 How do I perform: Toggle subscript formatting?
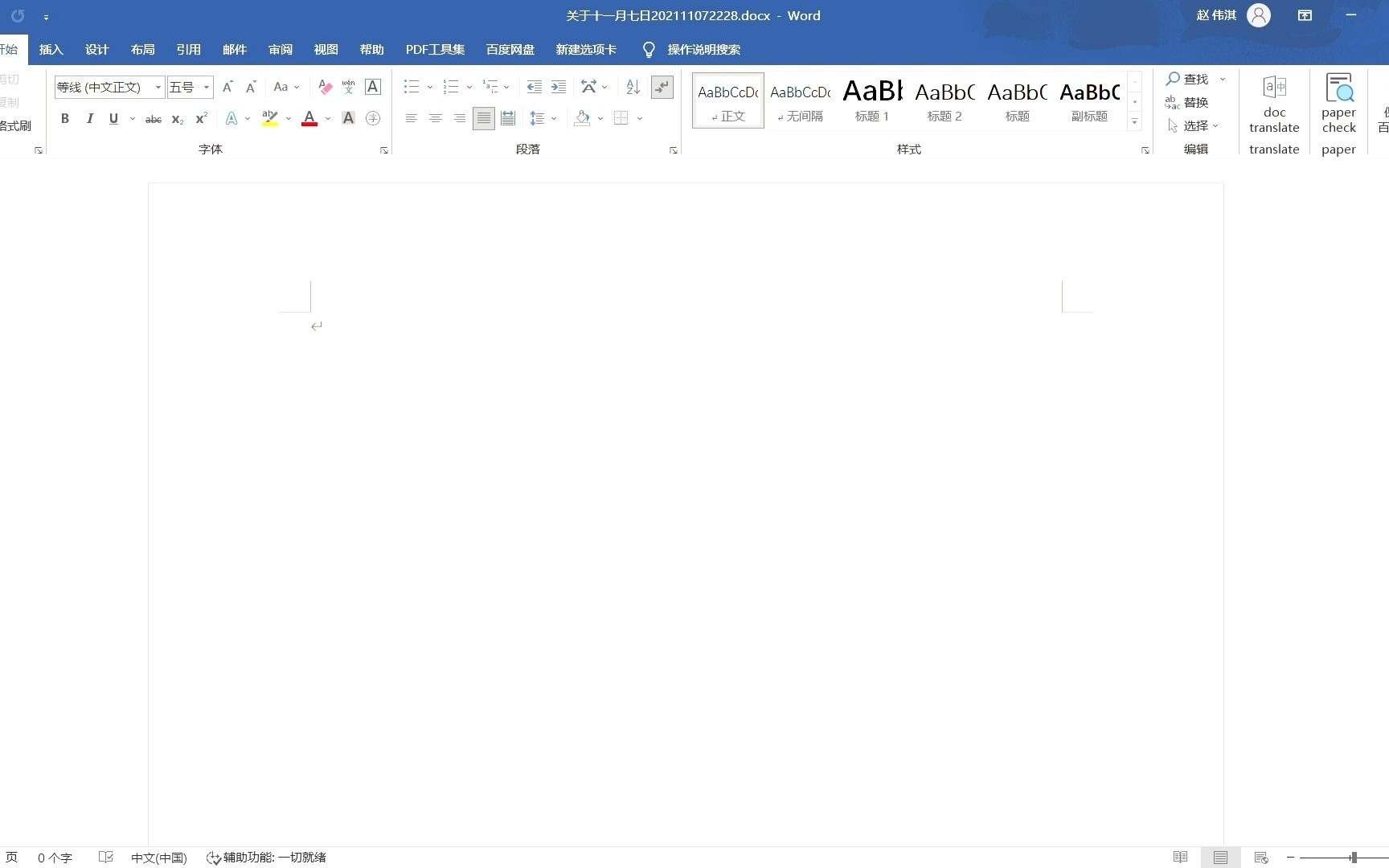178,118
